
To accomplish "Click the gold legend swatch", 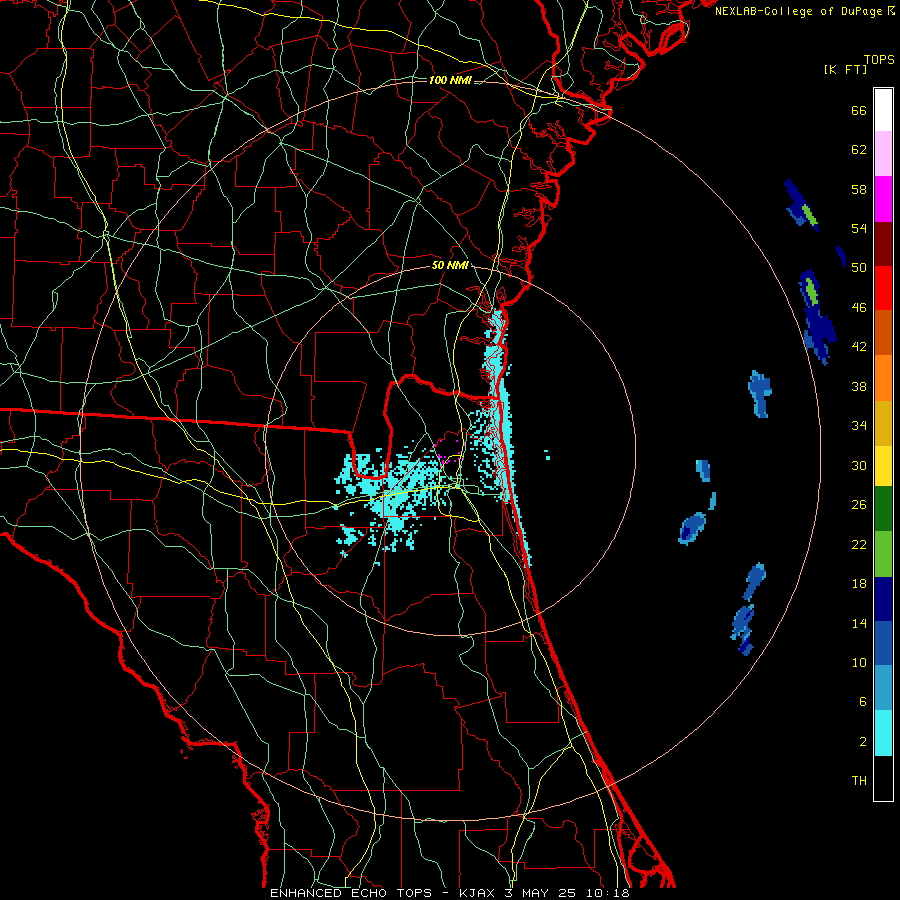I will coord(883,423).
